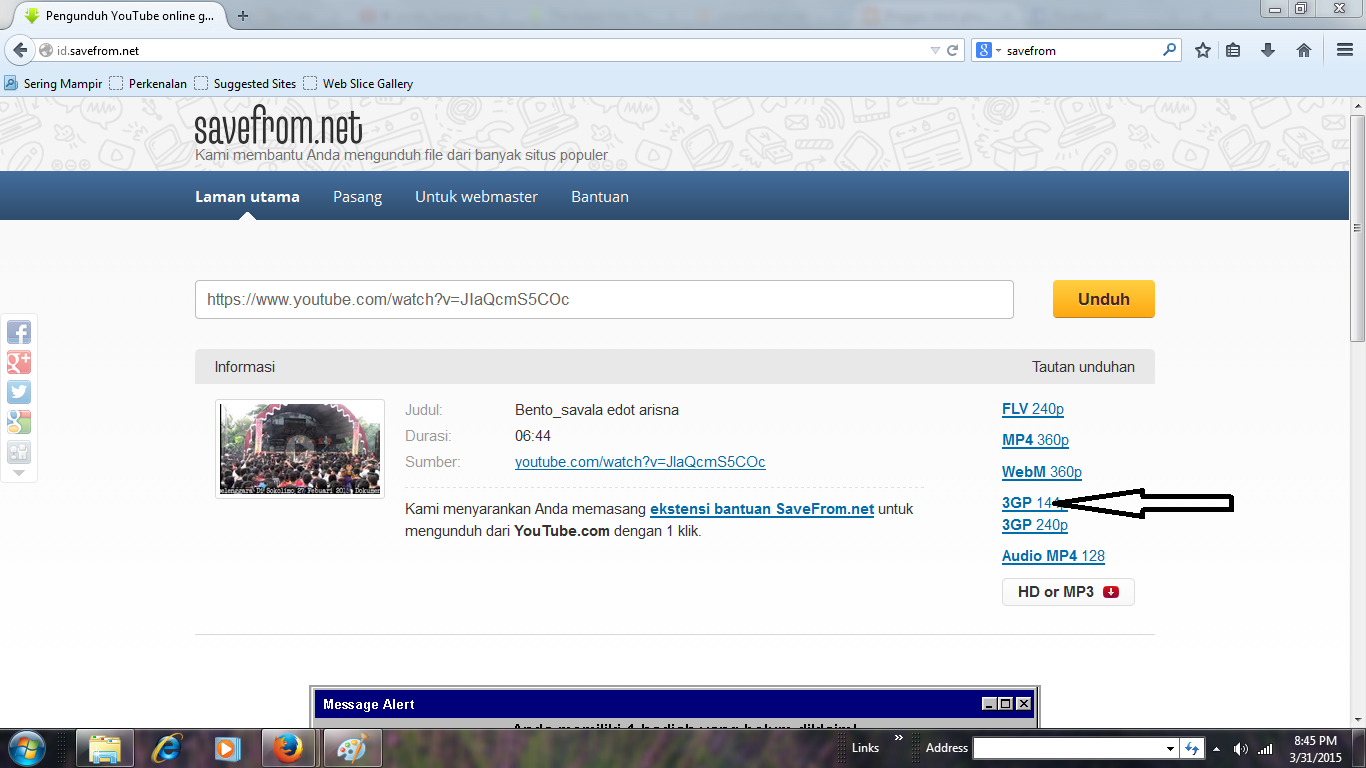This screenshot has width=1366, height=768.
Task: Open the Pasang menu item
Action: point(358,197)
